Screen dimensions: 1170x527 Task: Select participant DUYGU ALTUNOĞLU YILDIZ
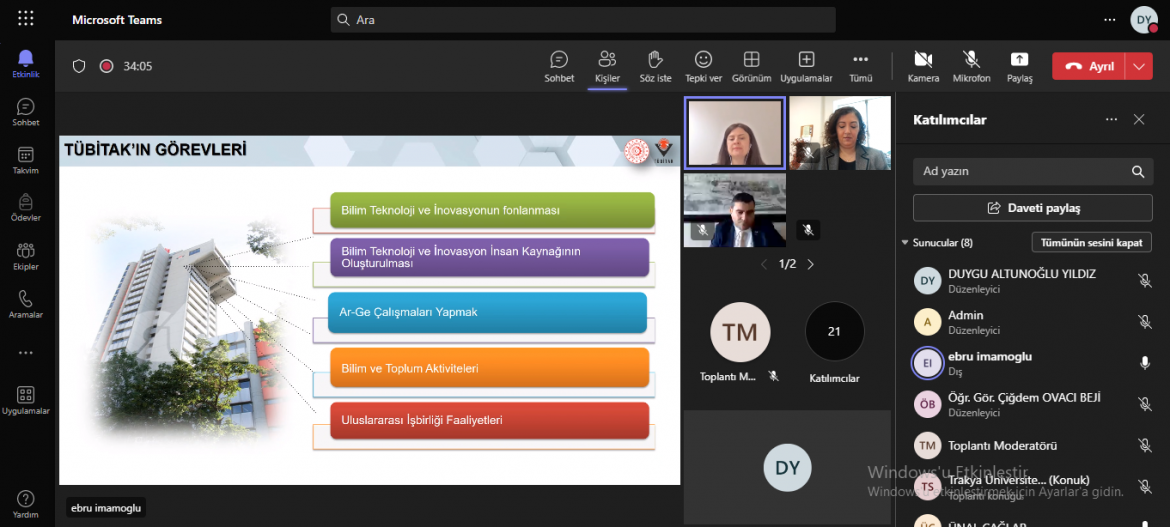click(x=1033, y=281)
